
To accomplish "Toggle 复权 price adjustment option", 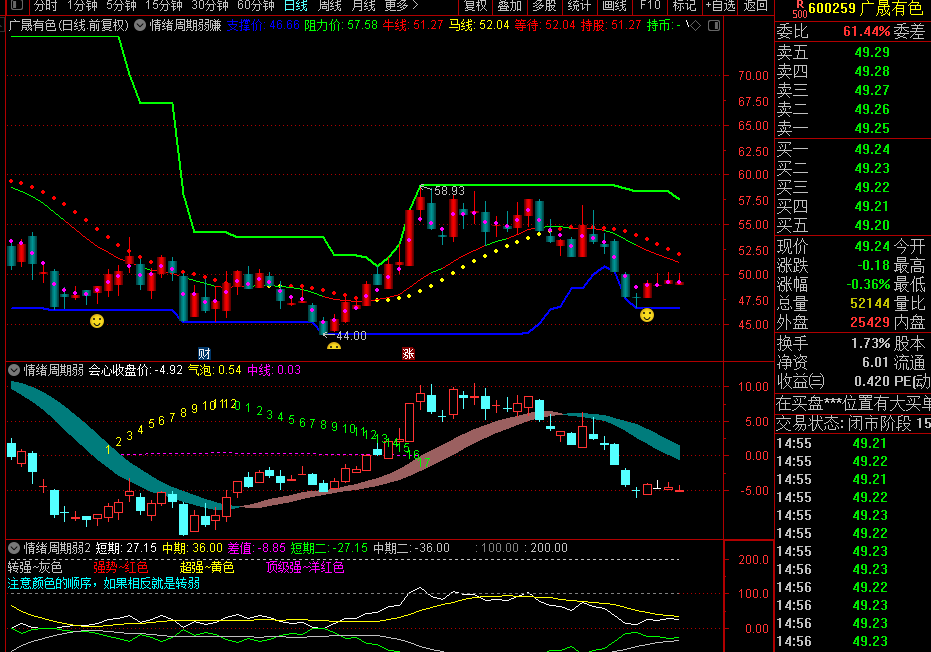I will pyautogui.click(x=475, y=5).
